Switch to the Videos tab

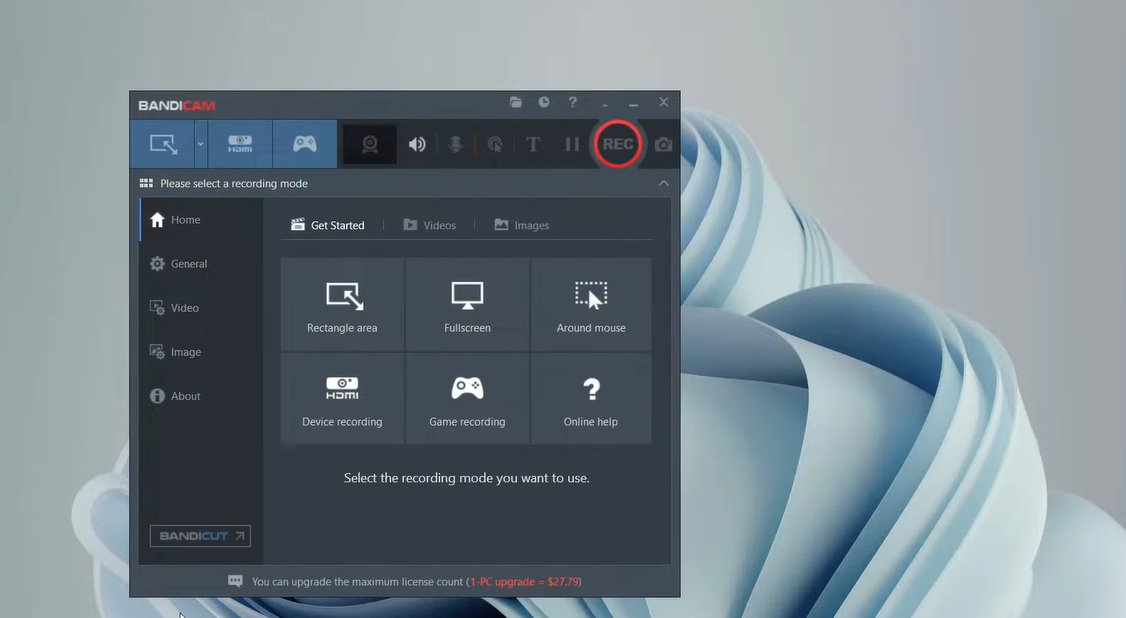429,225
